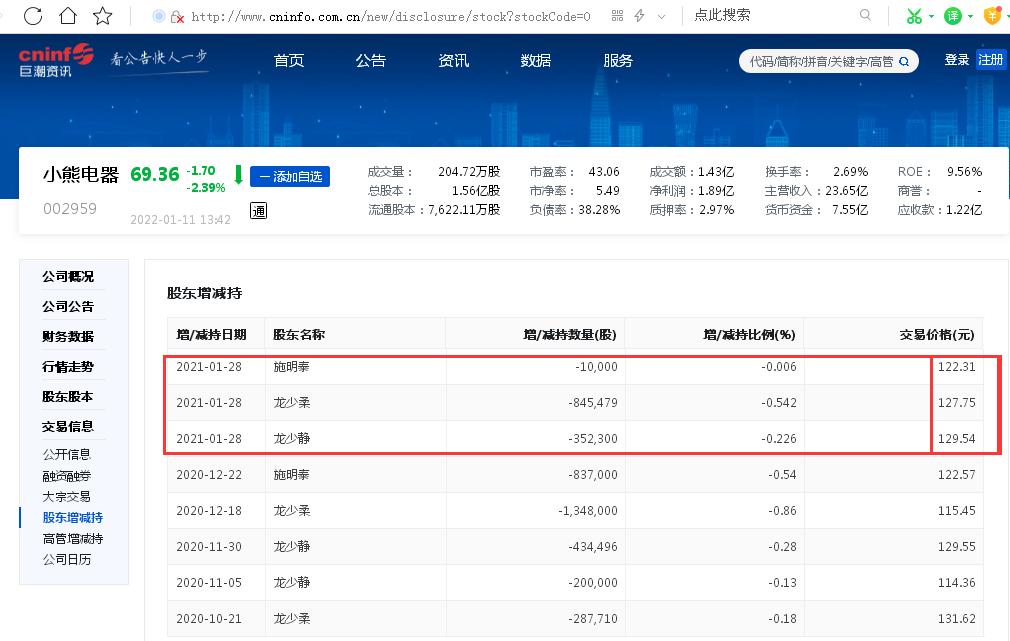Expand the translate extension dropdown arrow

point(972,17)
